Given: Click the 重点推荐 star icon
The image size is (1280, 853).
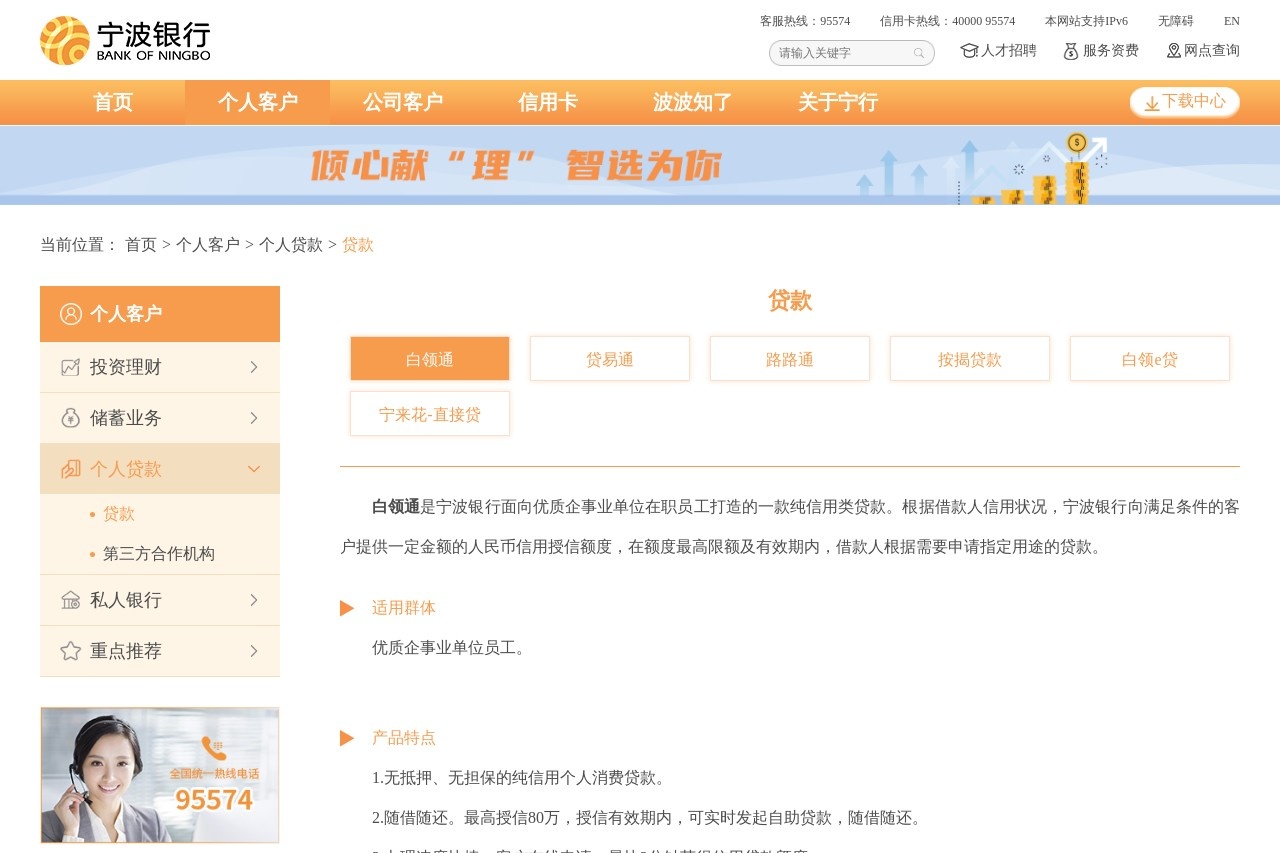Looking at the screenshot, I should pyautogui.click(x=70, y=651).
